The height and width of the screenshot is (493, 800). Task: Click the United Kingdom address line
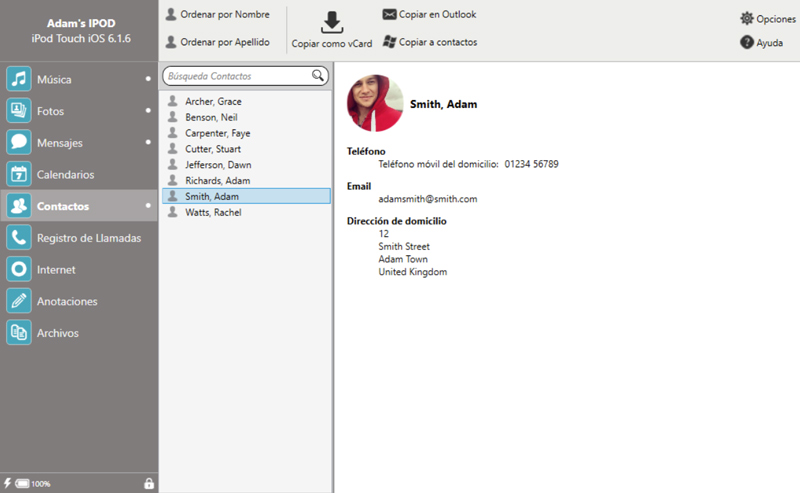413,272
